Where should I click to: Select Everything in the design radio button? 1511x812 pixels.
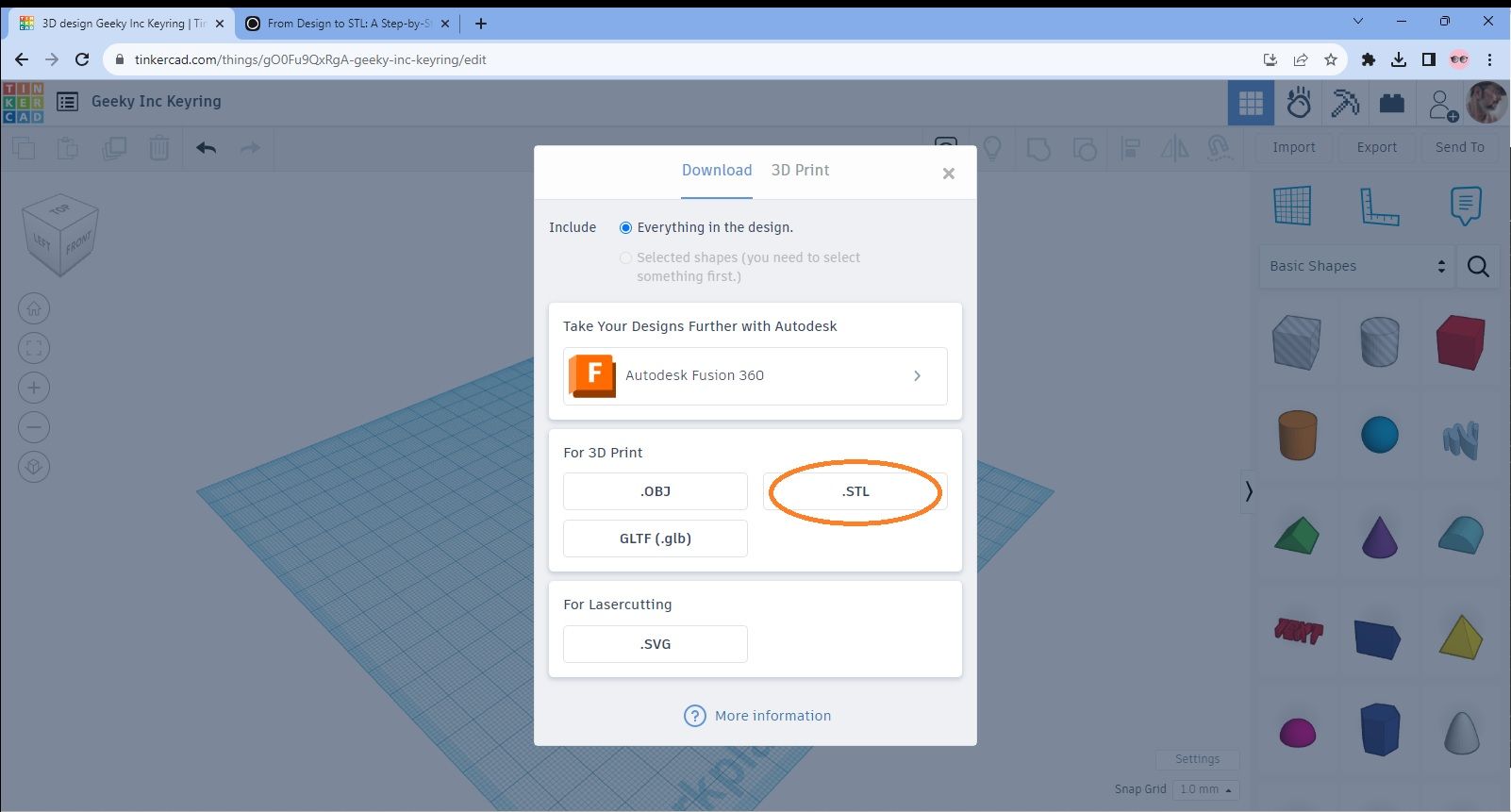tap(625, 227)
